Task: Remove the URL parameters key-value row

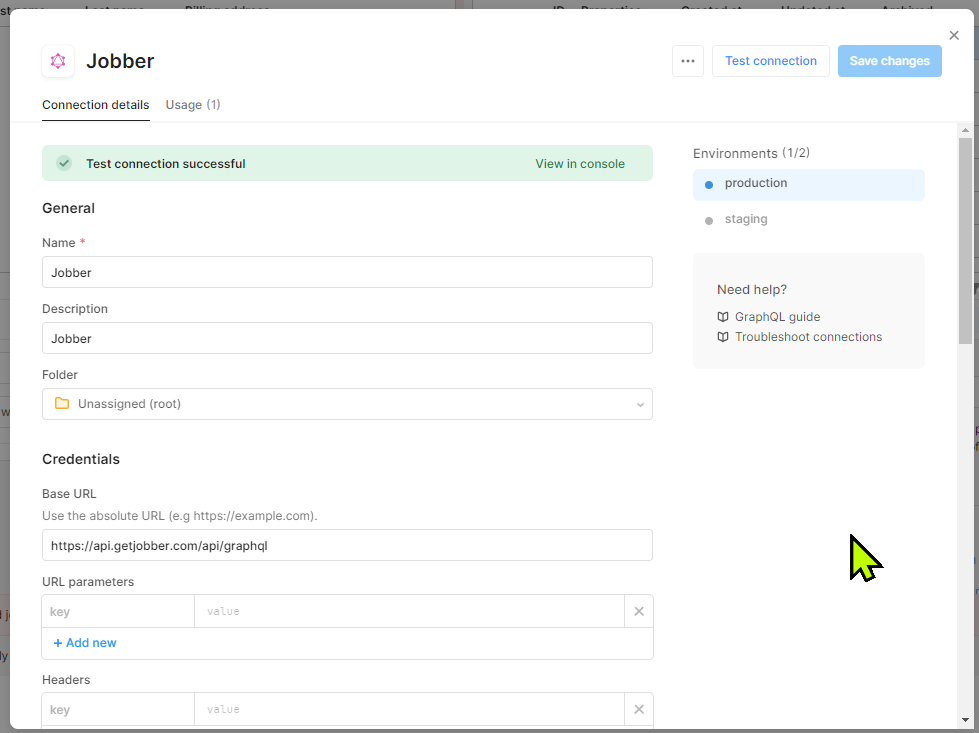Action: click(639, 611)
